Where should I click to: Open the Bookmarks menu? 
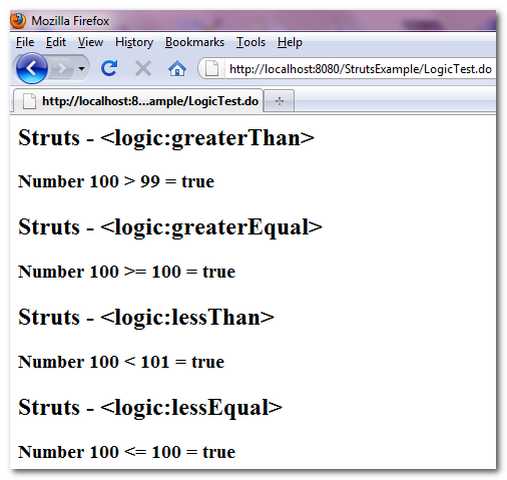[x=195, y=42]
